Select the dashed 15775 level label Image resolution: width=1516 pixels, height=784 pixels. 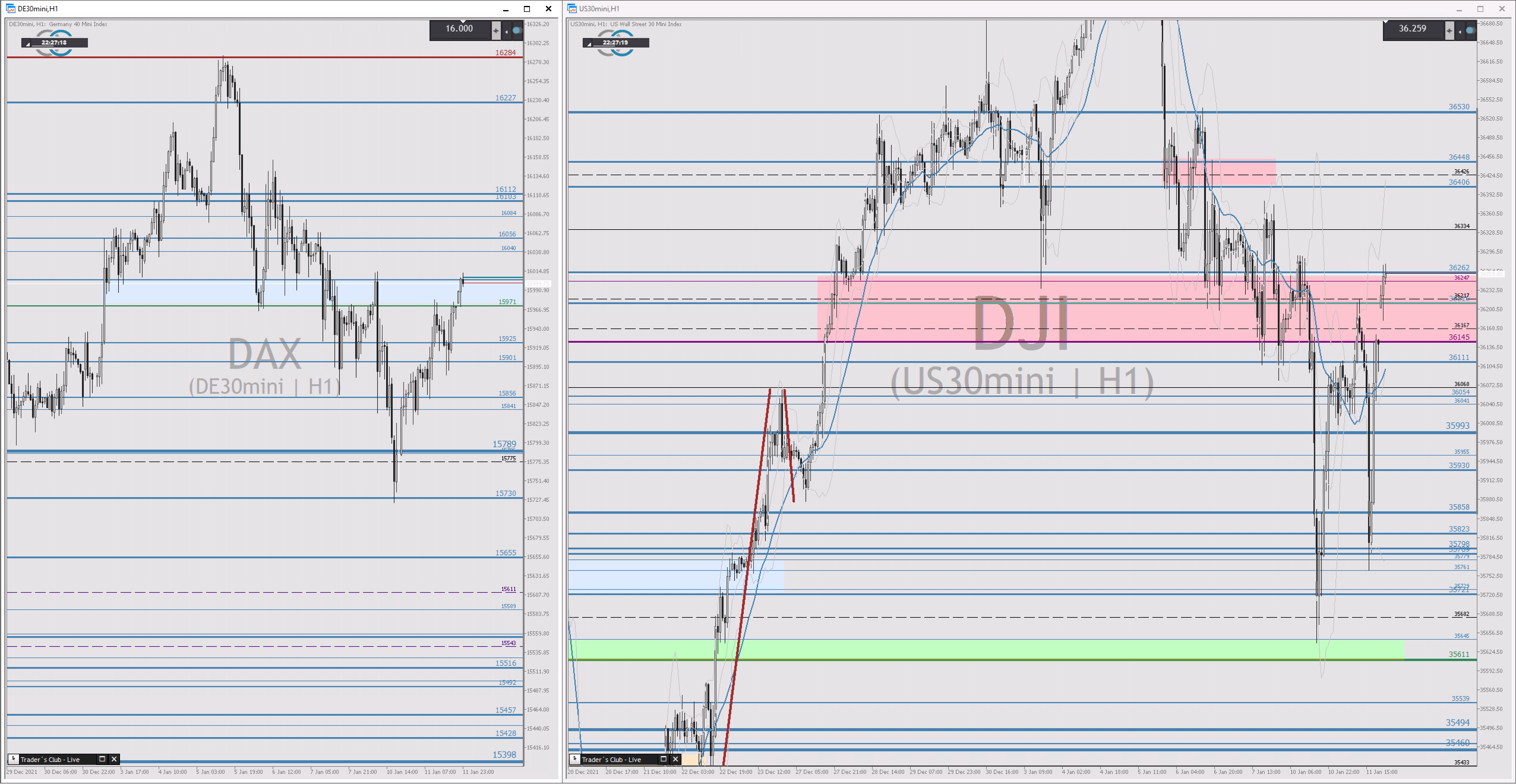(509, 458)
